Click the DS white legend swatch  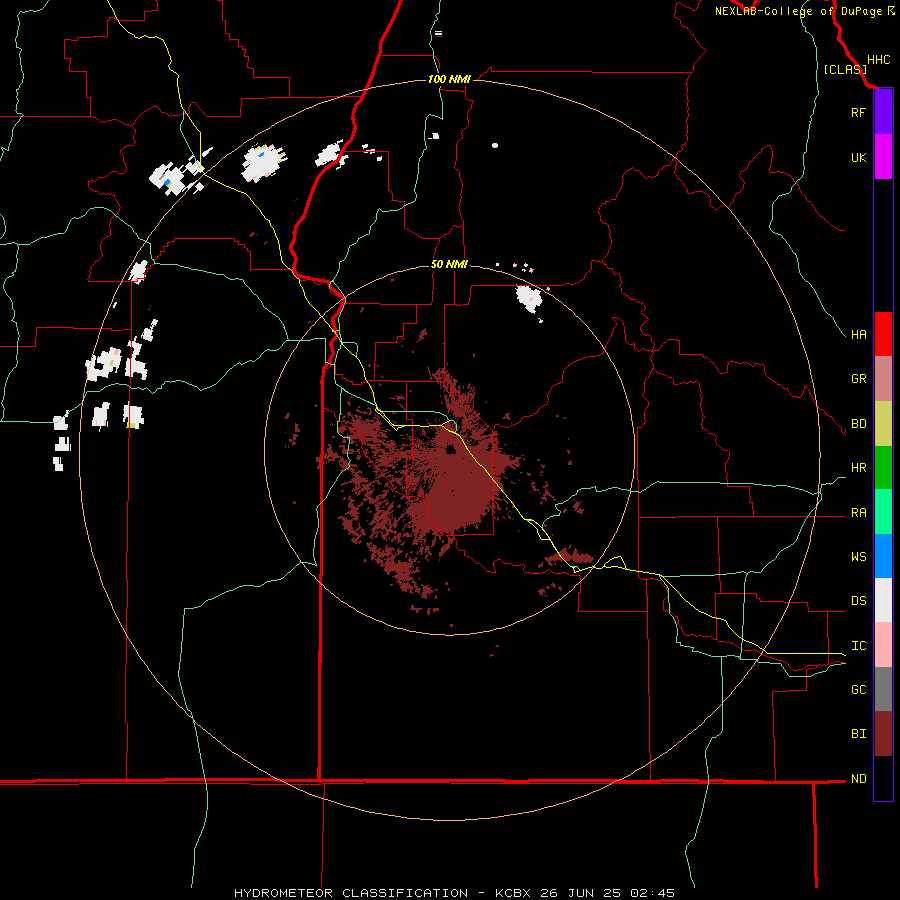883,600
